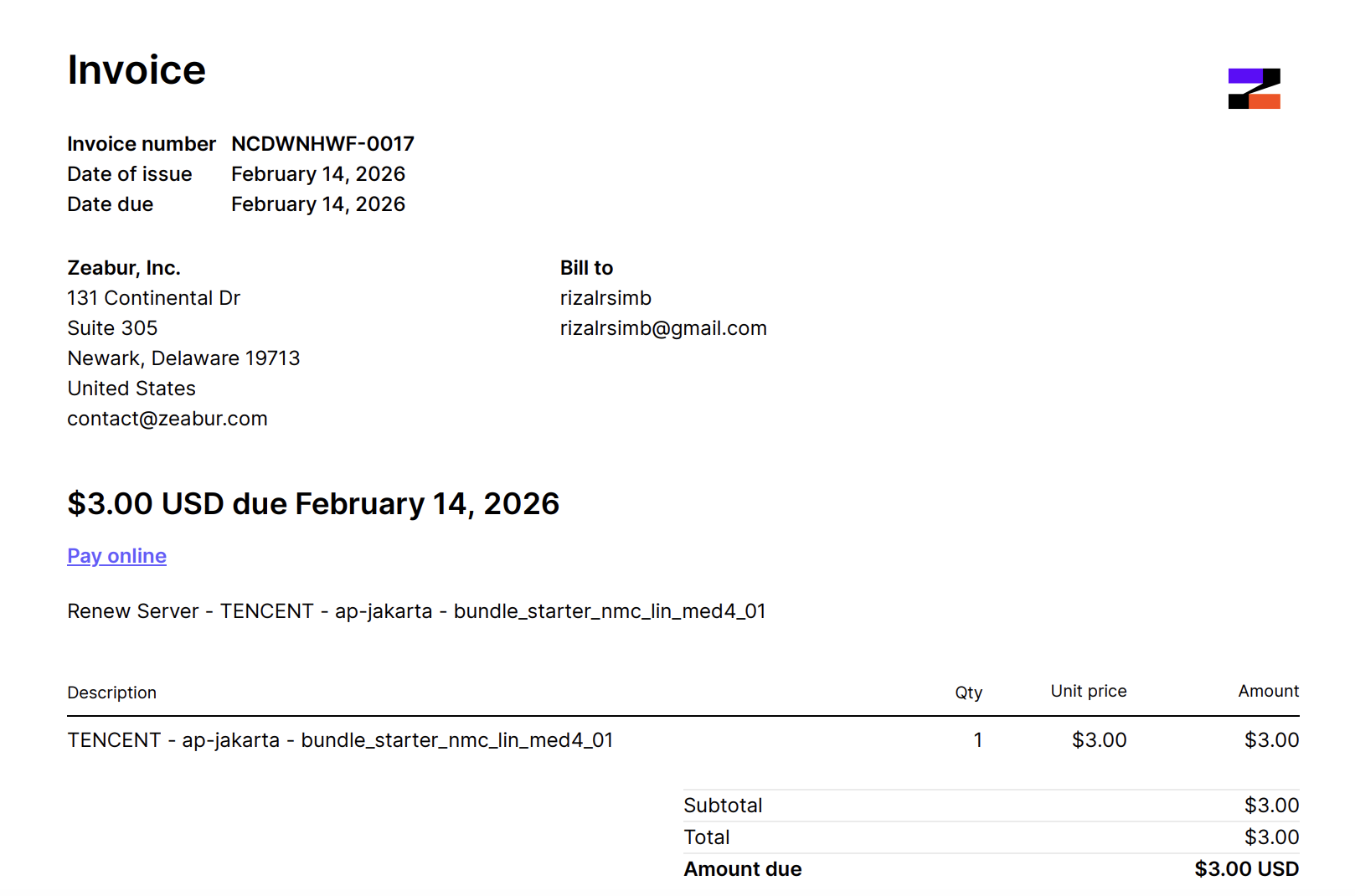Click the Zeabur, Inc. company name
1355x896 pixels.
[123, 267]
